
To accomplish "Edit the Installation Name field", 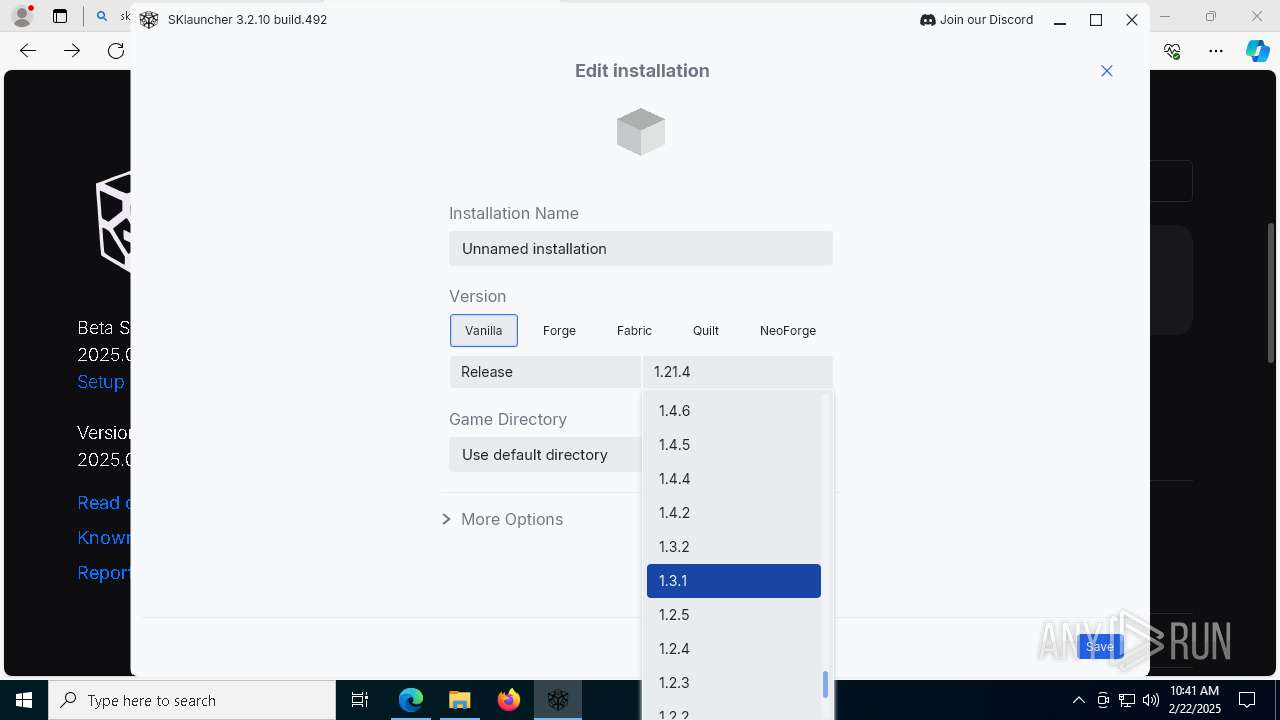I will pos(641,249).
